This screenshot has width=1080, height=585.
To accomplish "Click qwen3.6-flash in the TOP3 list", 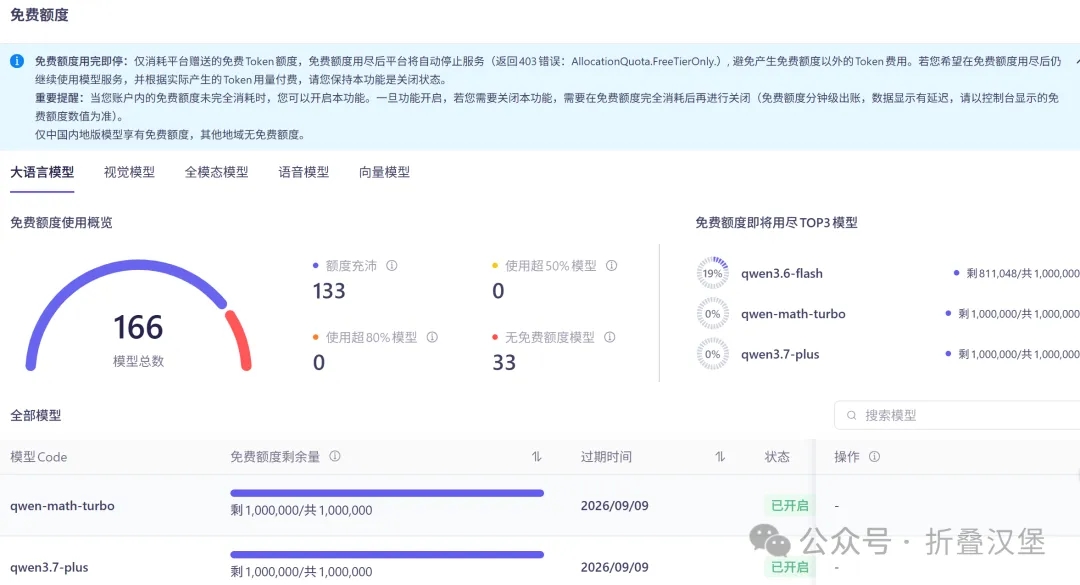I will 782,274.
